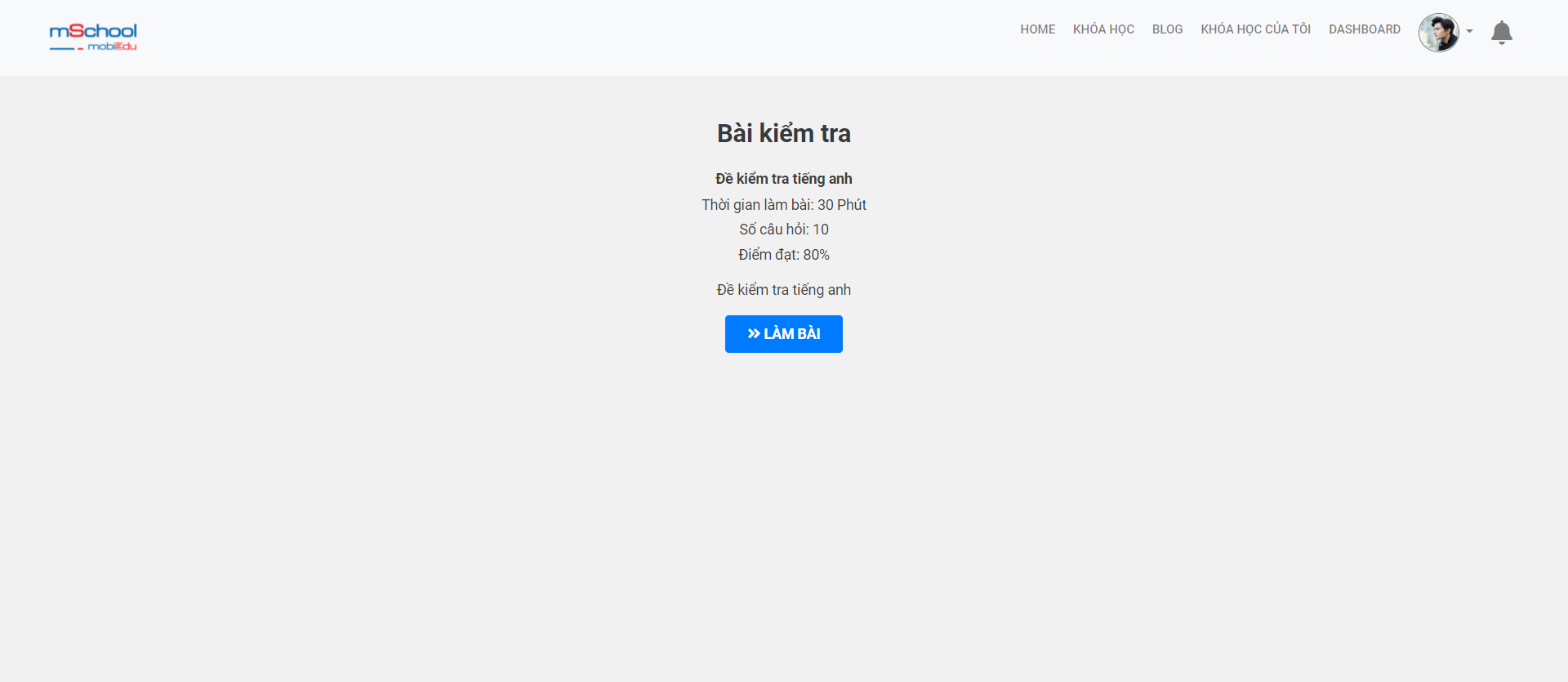
Task: Click the mSchool mobiEdu logo
Action: coord(93,37)
